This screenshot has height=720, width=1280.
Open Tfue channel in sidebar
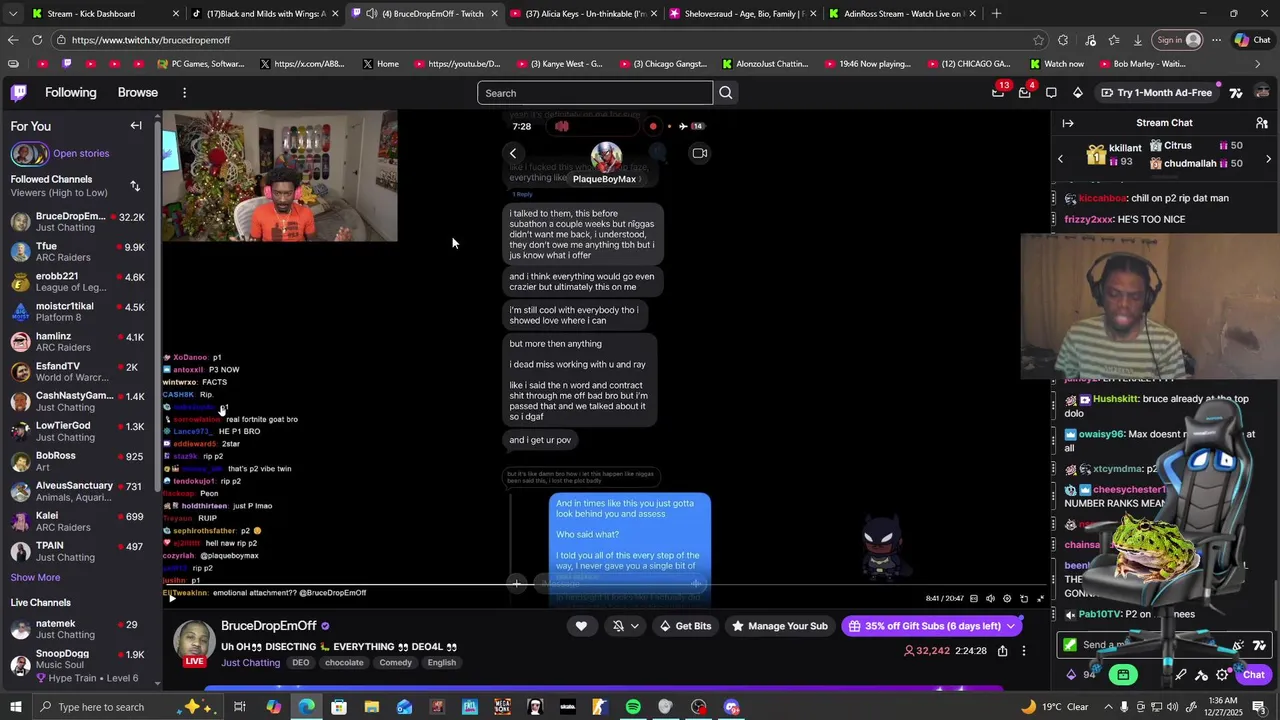pos(78,251)
